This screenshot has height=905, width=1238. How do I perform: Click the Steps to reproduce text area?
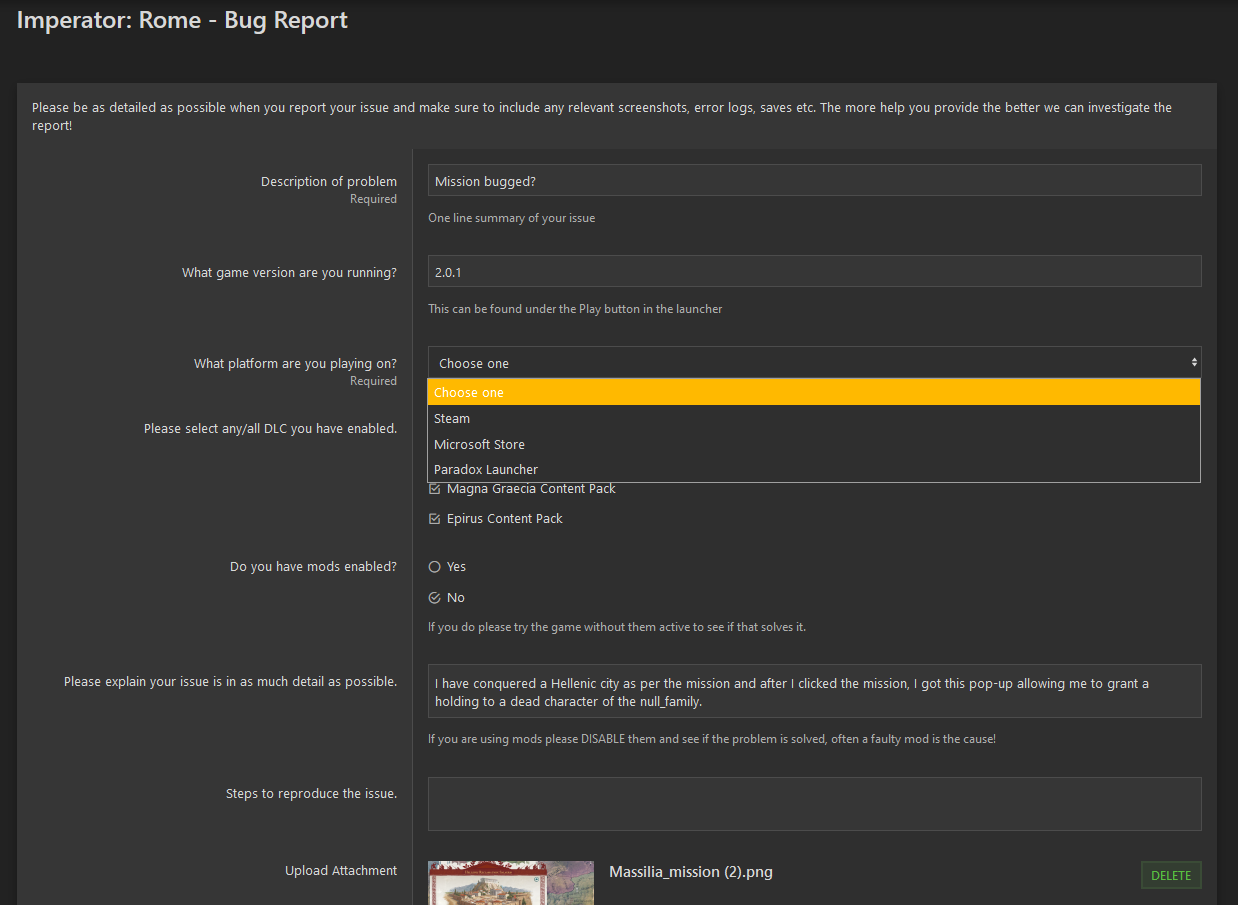[x=814, y=804]
